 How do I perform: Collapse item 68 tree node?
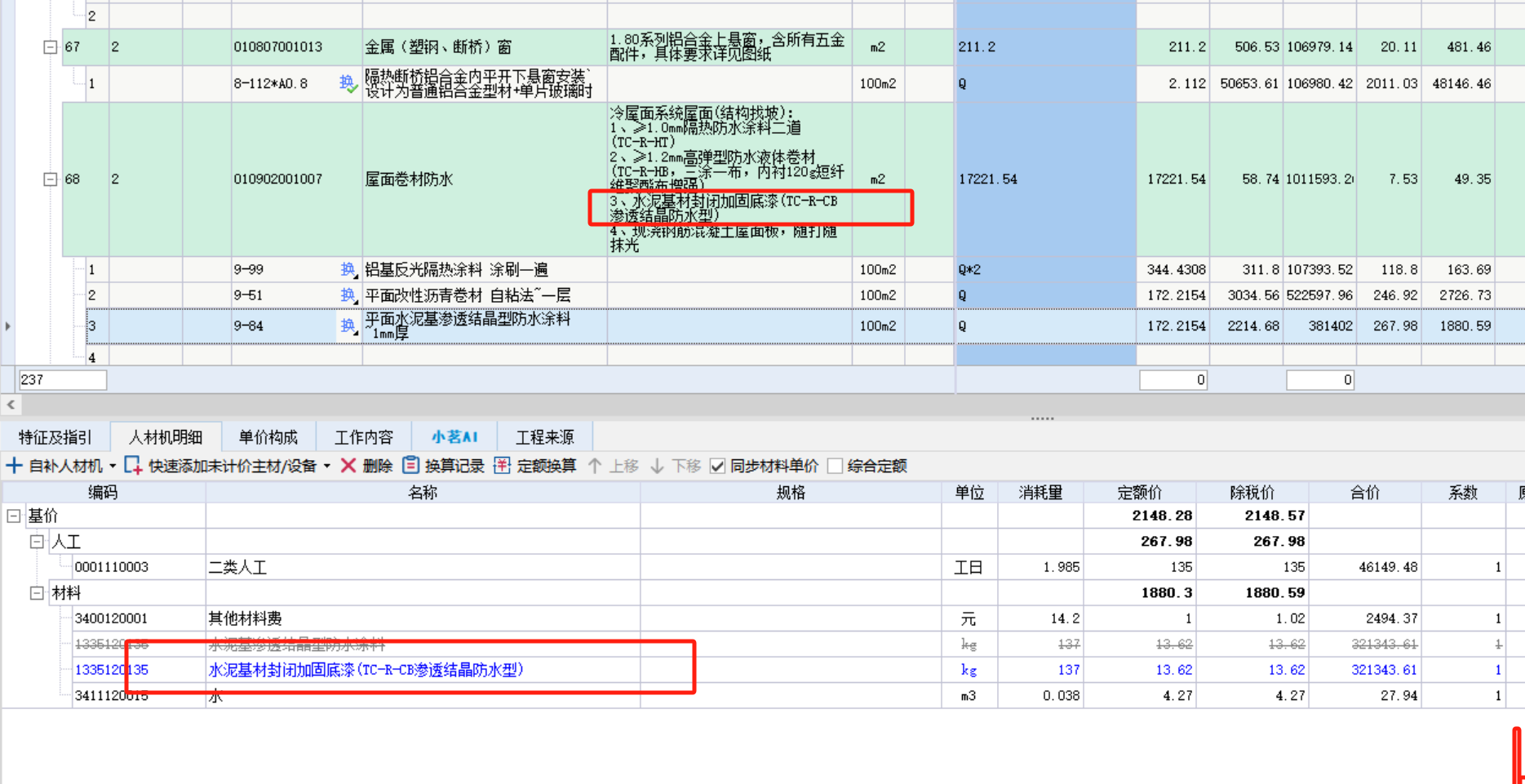[x=50, y=179]
